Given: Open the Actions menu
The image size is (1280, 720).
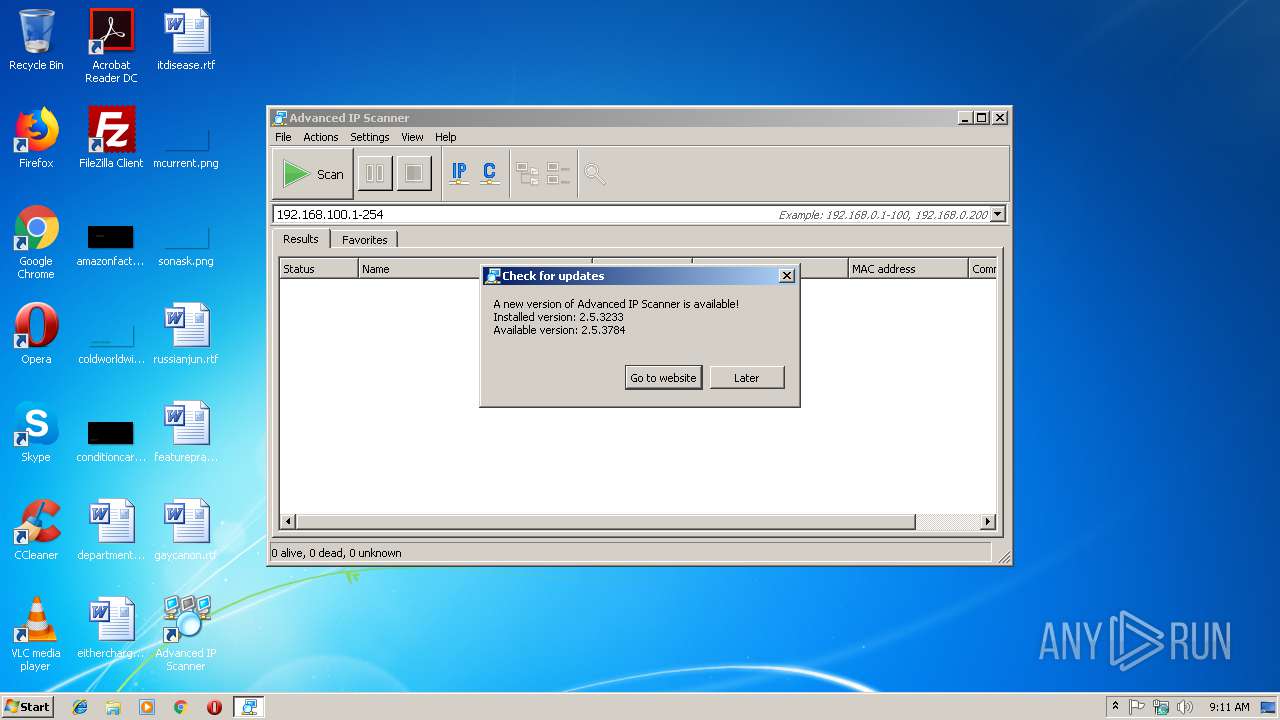Looking at the screenshot, I should (321, 137).
